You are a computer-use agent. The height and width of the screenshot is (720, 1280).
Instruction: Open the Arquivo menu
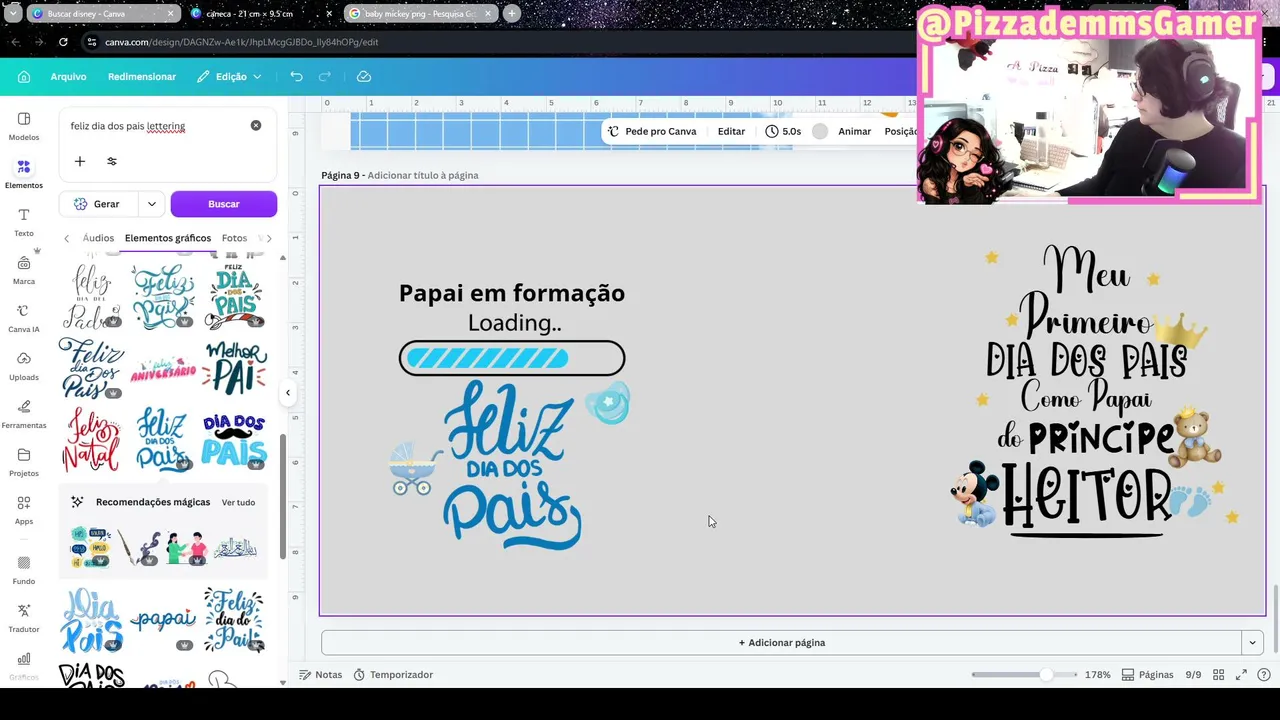[68, 77]
